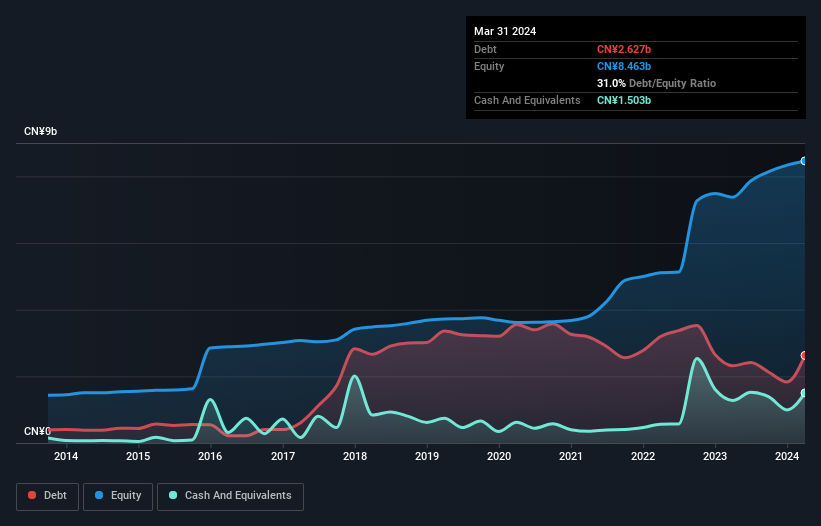This screenshot has height=526, width=821.
Task: Click the 2014 x-axis label
Action: pyautogui.click(x=66, y=456)
